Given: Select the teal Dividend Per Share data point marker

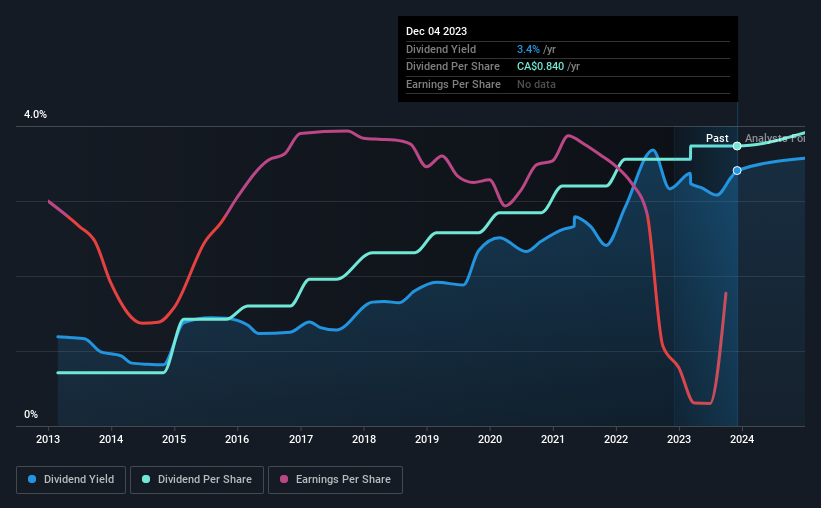Looking at the screenshot, I should point(737,146).
